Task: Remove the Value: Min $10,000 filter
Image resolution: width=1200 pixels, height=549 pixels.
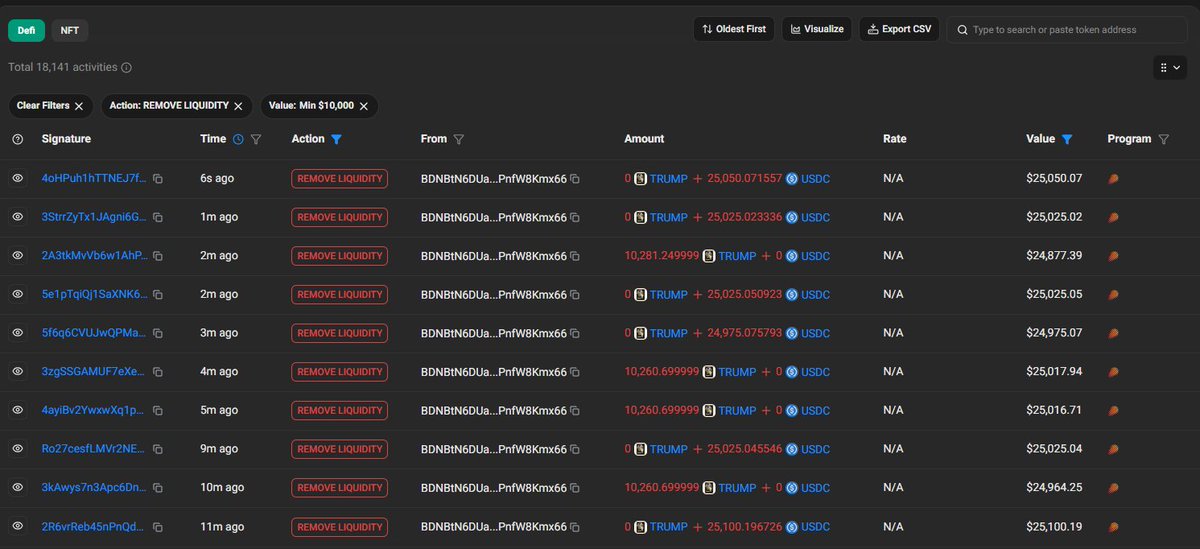Action: 364,106
